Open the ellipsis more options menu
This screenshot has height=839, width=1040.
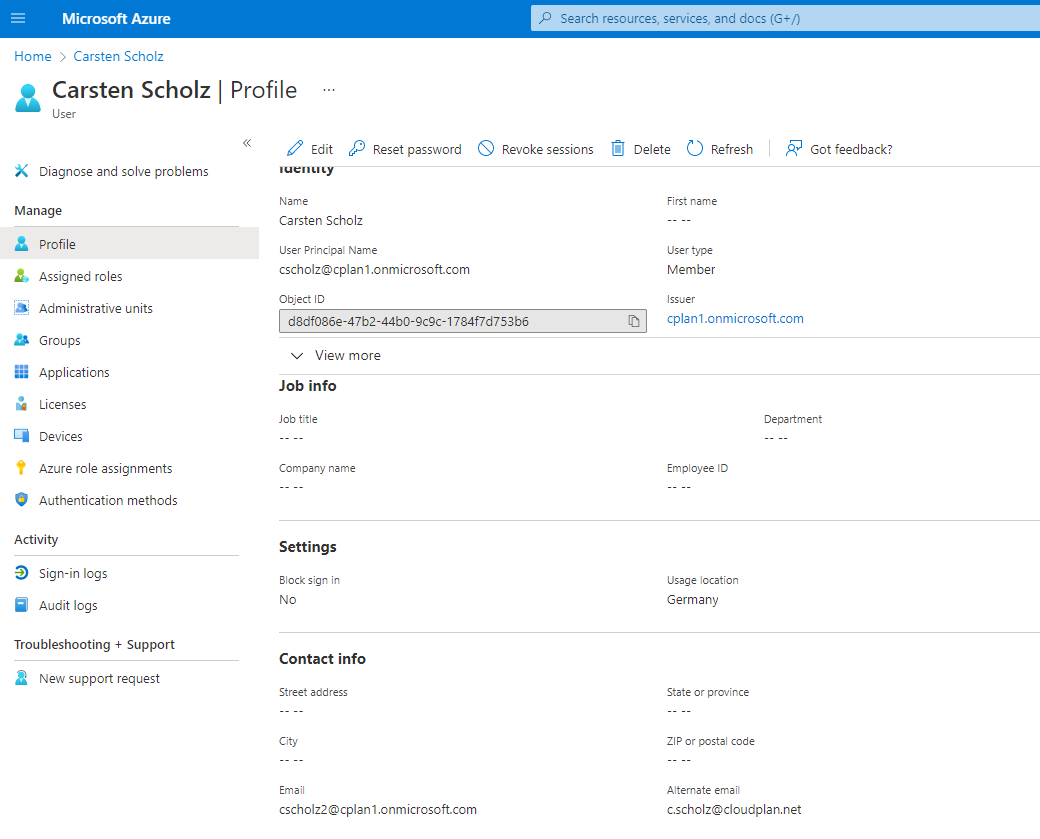(x=329, y=90)
